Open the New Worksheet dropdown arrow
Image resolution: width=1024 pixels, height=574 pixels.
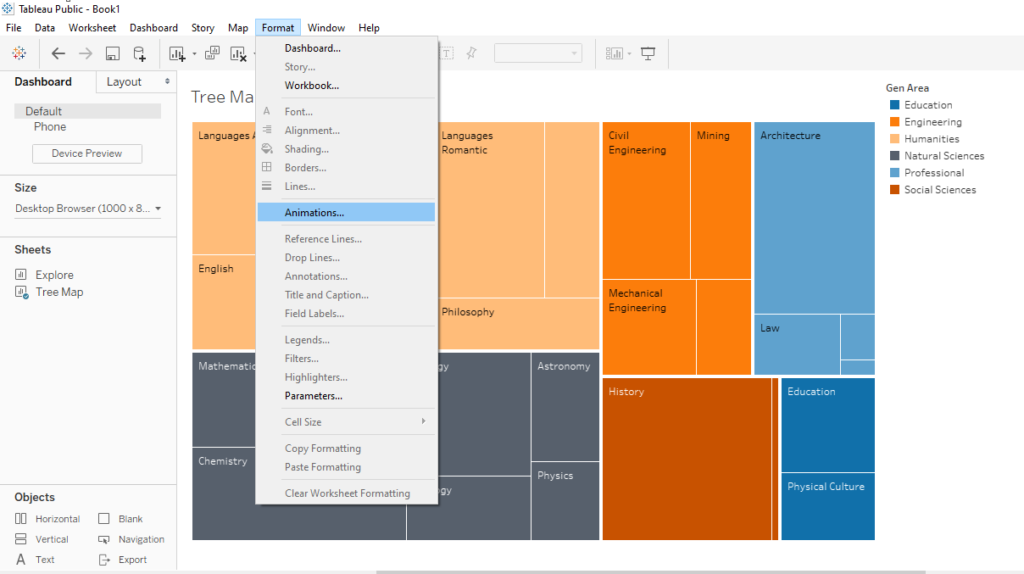[194, 54]
